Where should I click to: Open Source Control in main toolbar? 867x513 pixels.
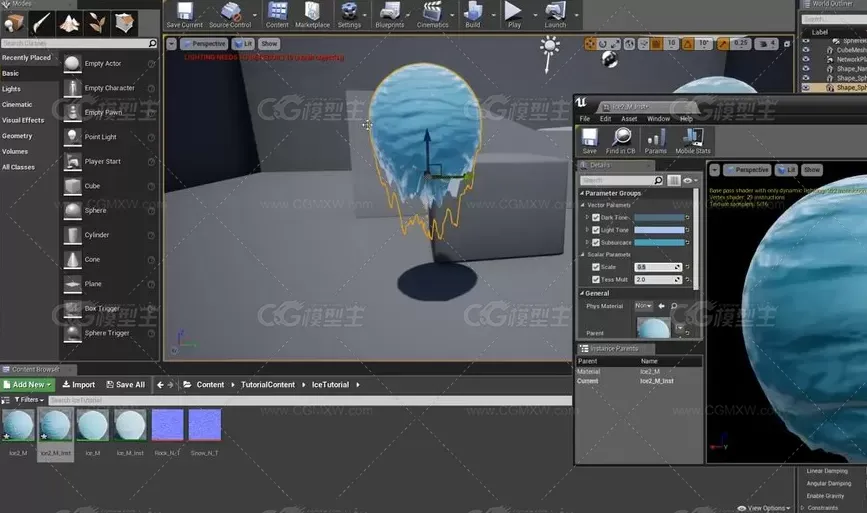click(x=230, y=15)
